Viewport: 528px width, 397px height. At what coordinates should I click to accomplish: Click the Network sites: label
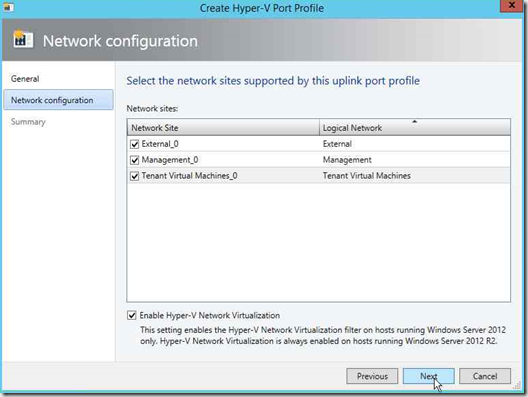[x=152, y=108]
